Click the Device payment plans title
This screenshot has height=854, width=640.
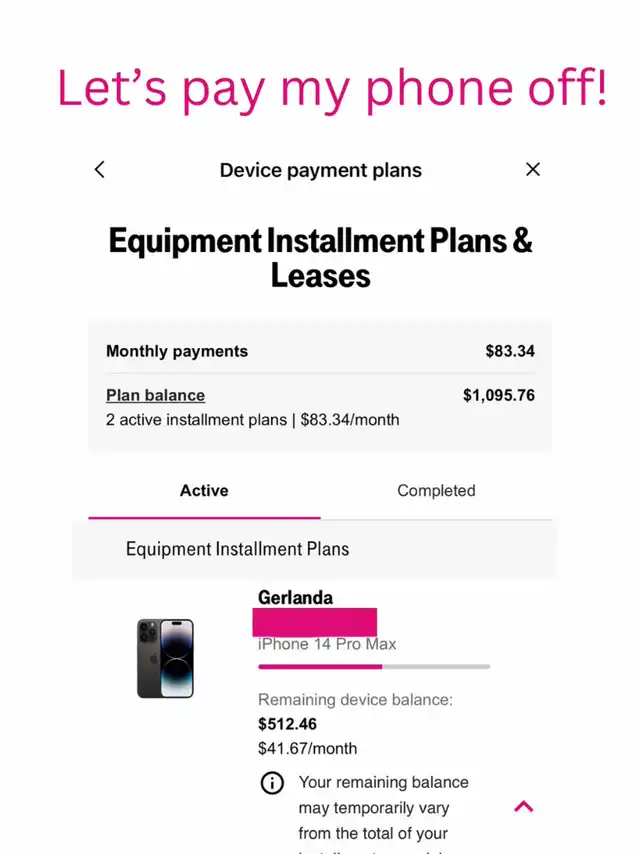(320, 170)
